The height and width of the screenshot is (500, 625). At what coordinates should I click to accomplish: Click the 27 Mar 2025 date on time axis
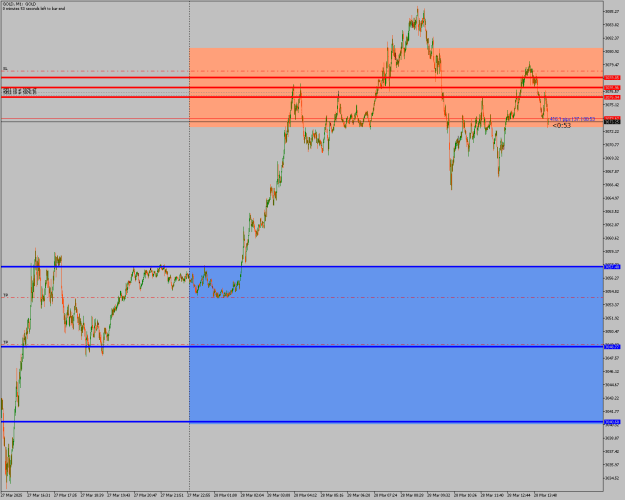pyautogui.click(x=12, y=495)
